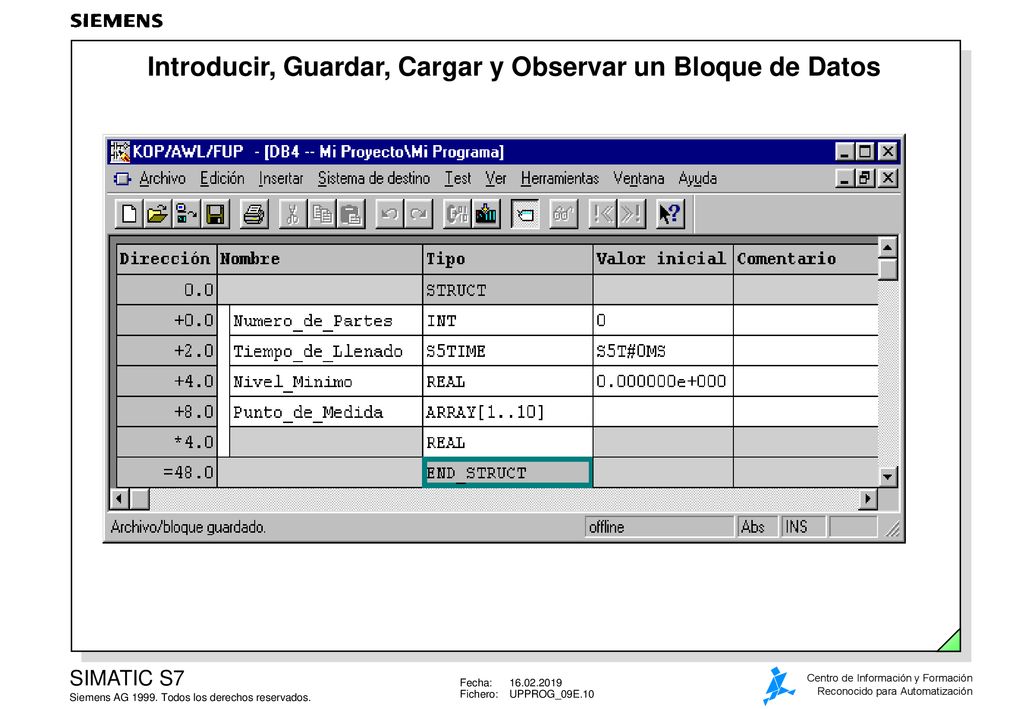Image resolution: width=1024 pixels, height=709 pixels.
Task: Select the Tiempo_de_Llenado name cell
Action: (326, 351)
